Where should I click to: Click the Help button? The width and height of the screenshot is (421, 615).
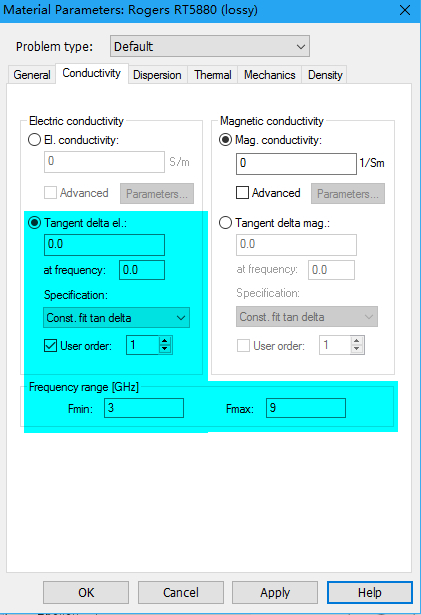pos(370,592)
